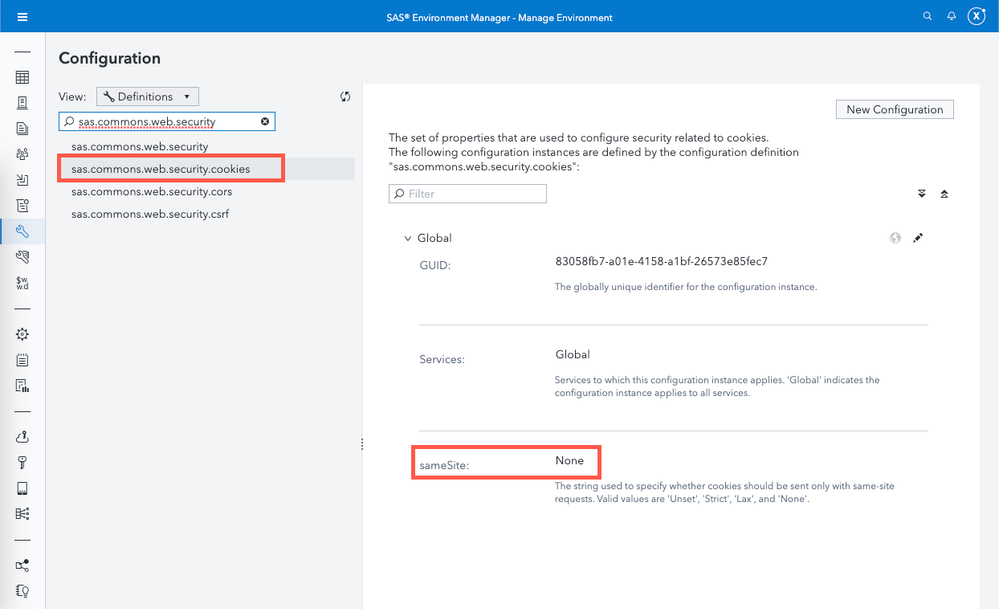Collapse the Global configuration section

pos(407,238)
